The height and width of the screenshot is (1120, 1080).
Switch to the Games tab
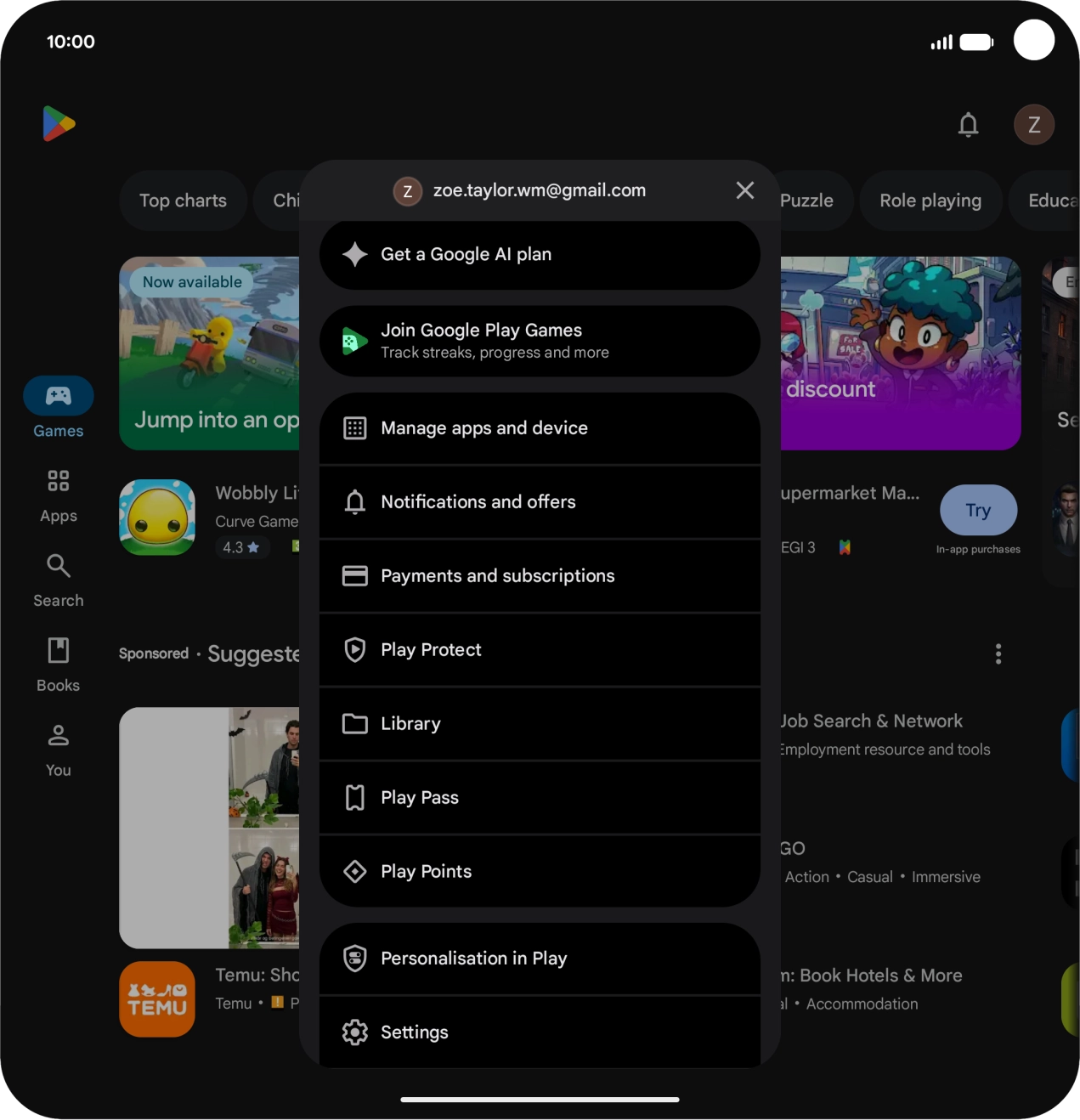point(59,407)
